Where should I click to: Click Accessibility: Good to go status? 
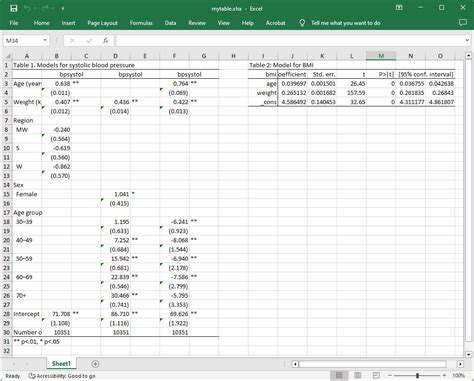(x=62, y=376)
